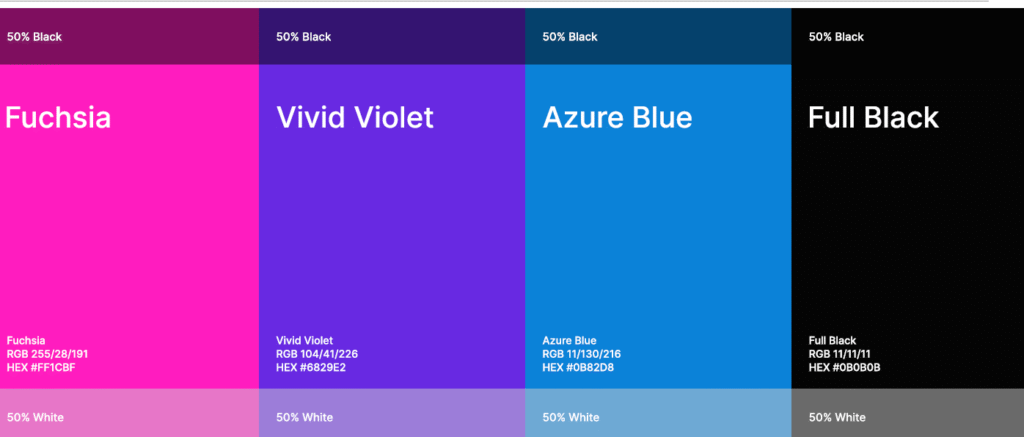
Task: Pick the Full Black 50% Black strip
Action: click(908, 36)
